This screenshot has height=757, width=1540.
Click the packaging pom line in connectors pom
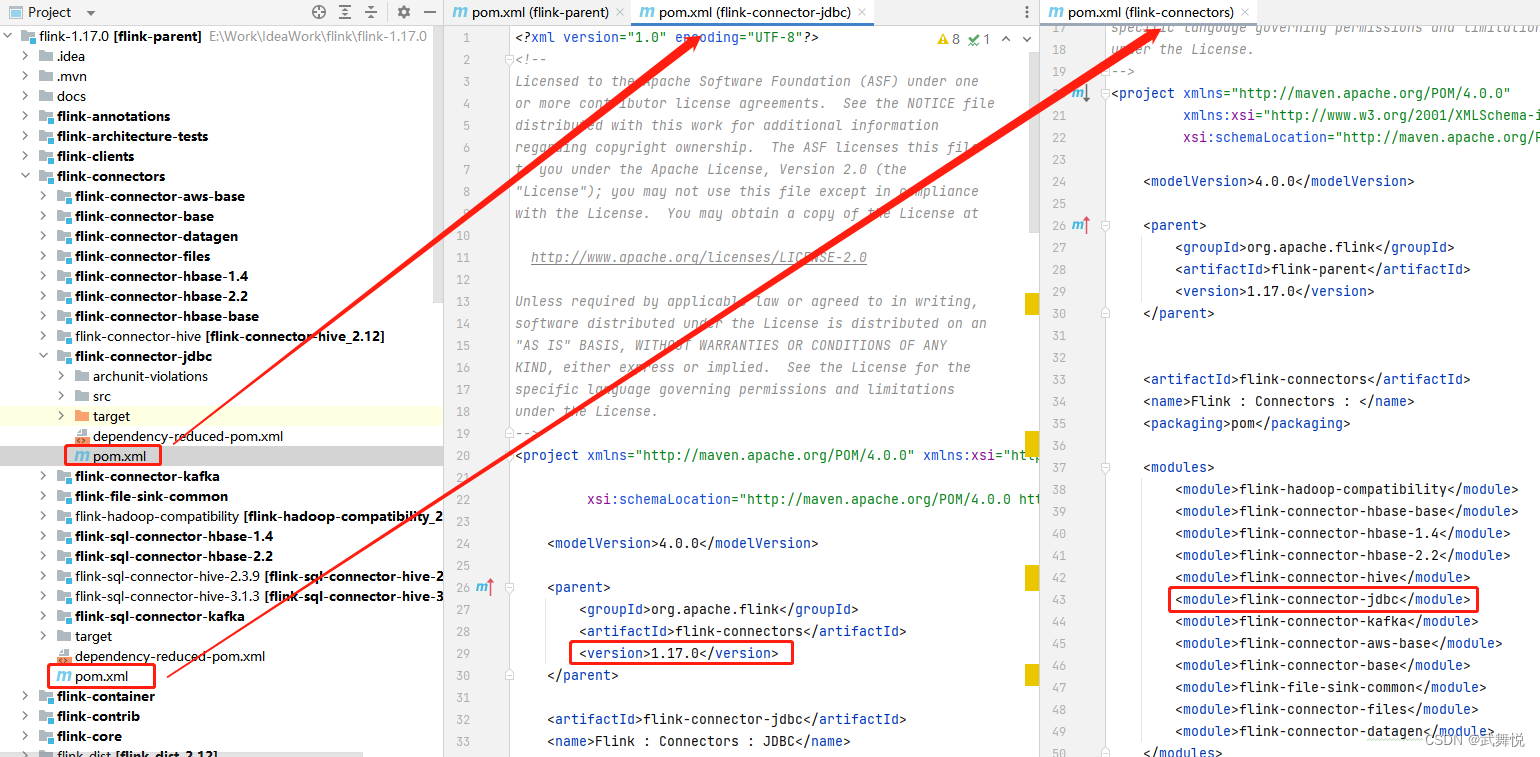coord(1247,423)
